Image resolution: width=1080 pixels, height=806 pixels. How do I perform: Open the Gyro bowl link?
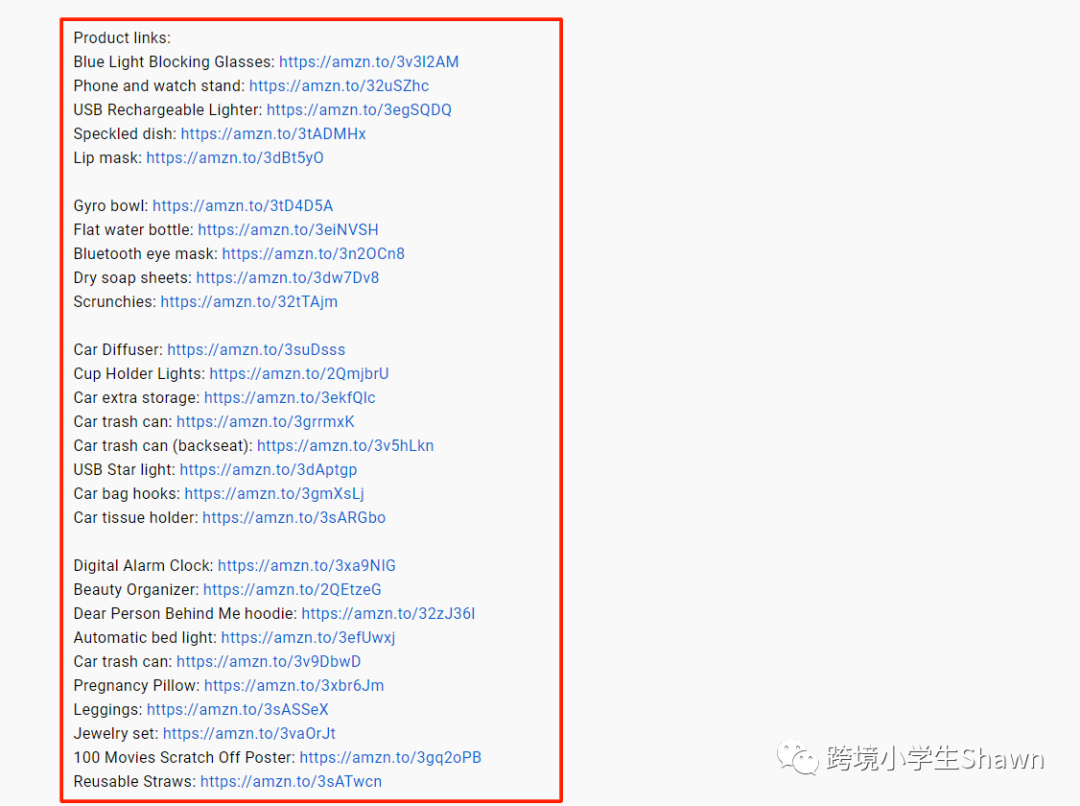point(242,206)
